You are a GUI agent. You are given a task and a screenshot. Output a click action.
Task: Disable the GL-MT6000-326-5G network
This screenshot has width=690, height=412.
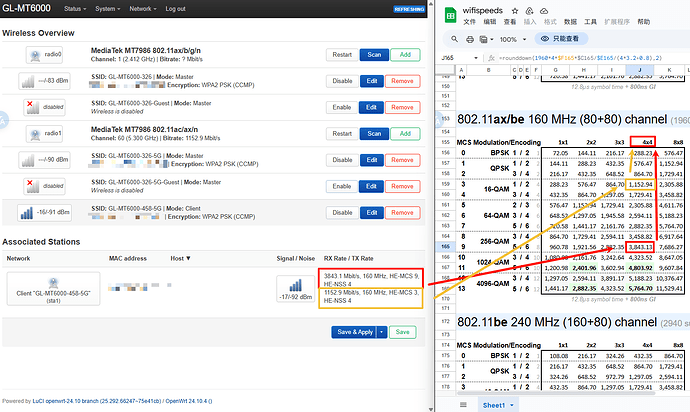[x=343, y=159]
